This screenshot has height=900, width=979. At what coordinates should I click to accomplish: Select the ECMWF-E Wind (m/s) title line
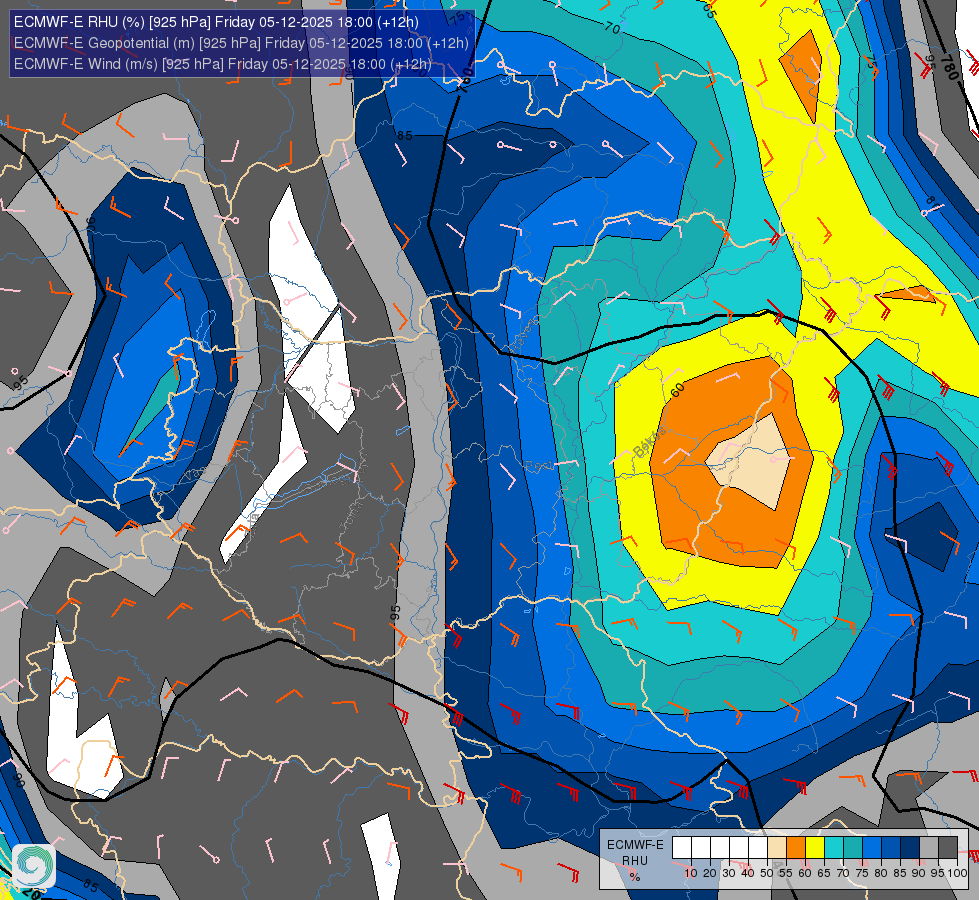pyautogui.click(x=222, y=64)
